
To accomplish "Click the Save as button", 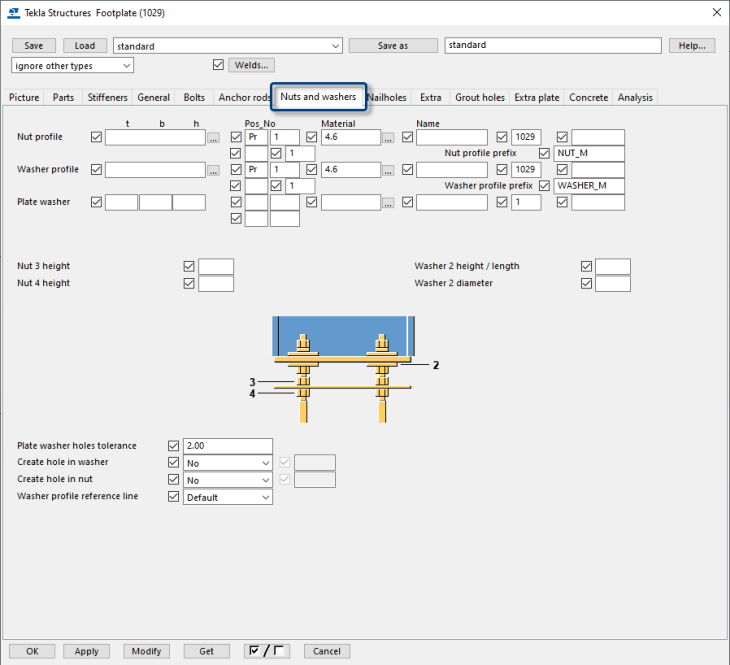I will tap(393, 46).
